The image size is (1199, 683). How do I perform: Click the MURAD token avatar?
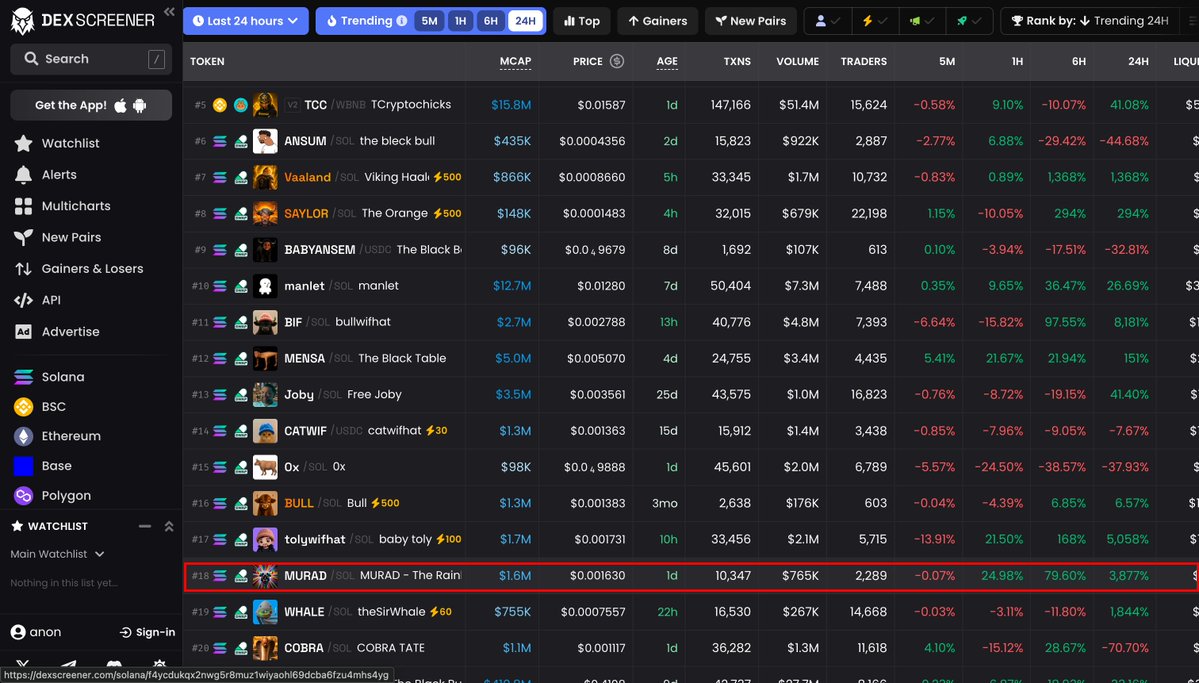coord(265,575)
